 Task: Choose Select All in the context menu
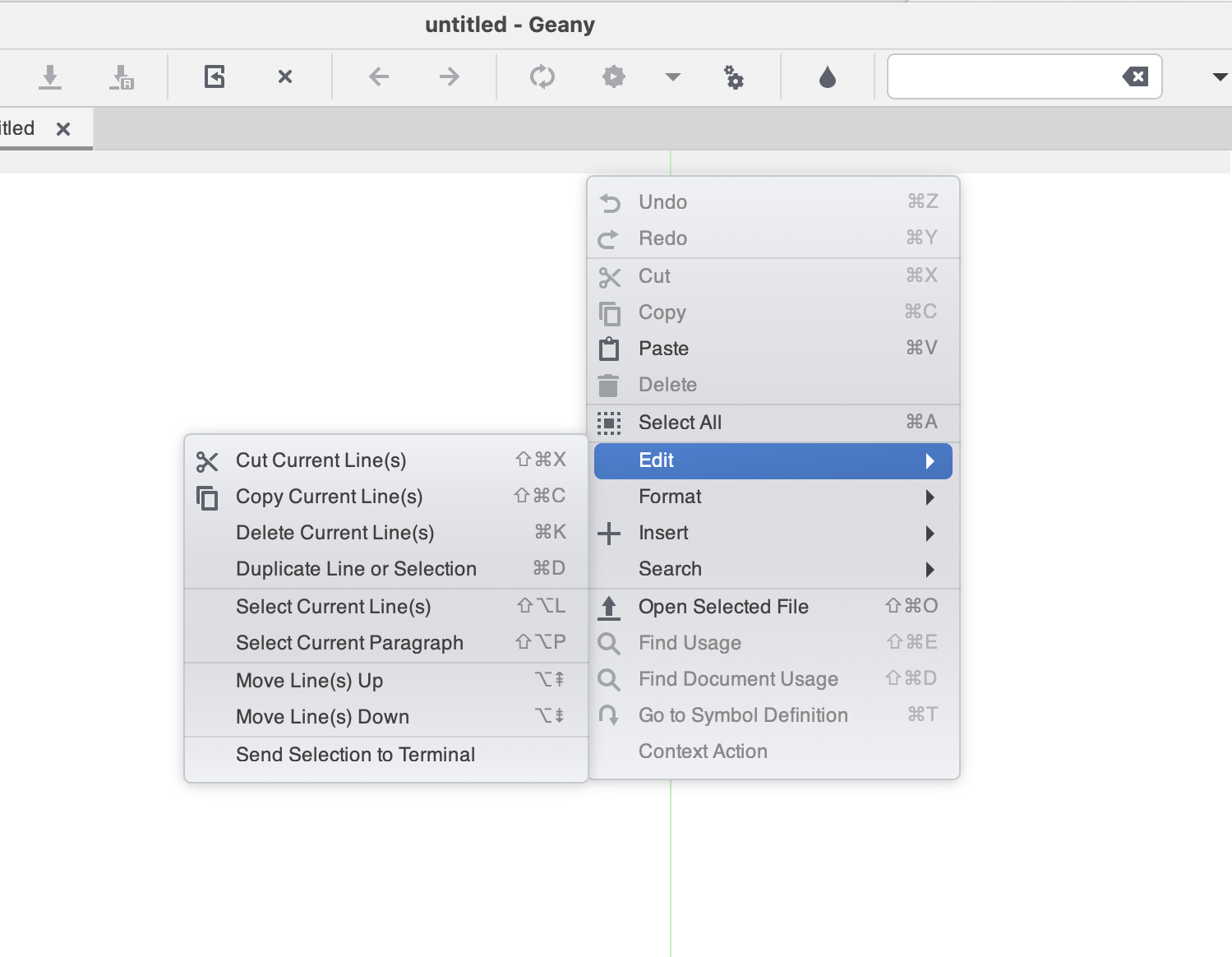click(x=773, y=422)
